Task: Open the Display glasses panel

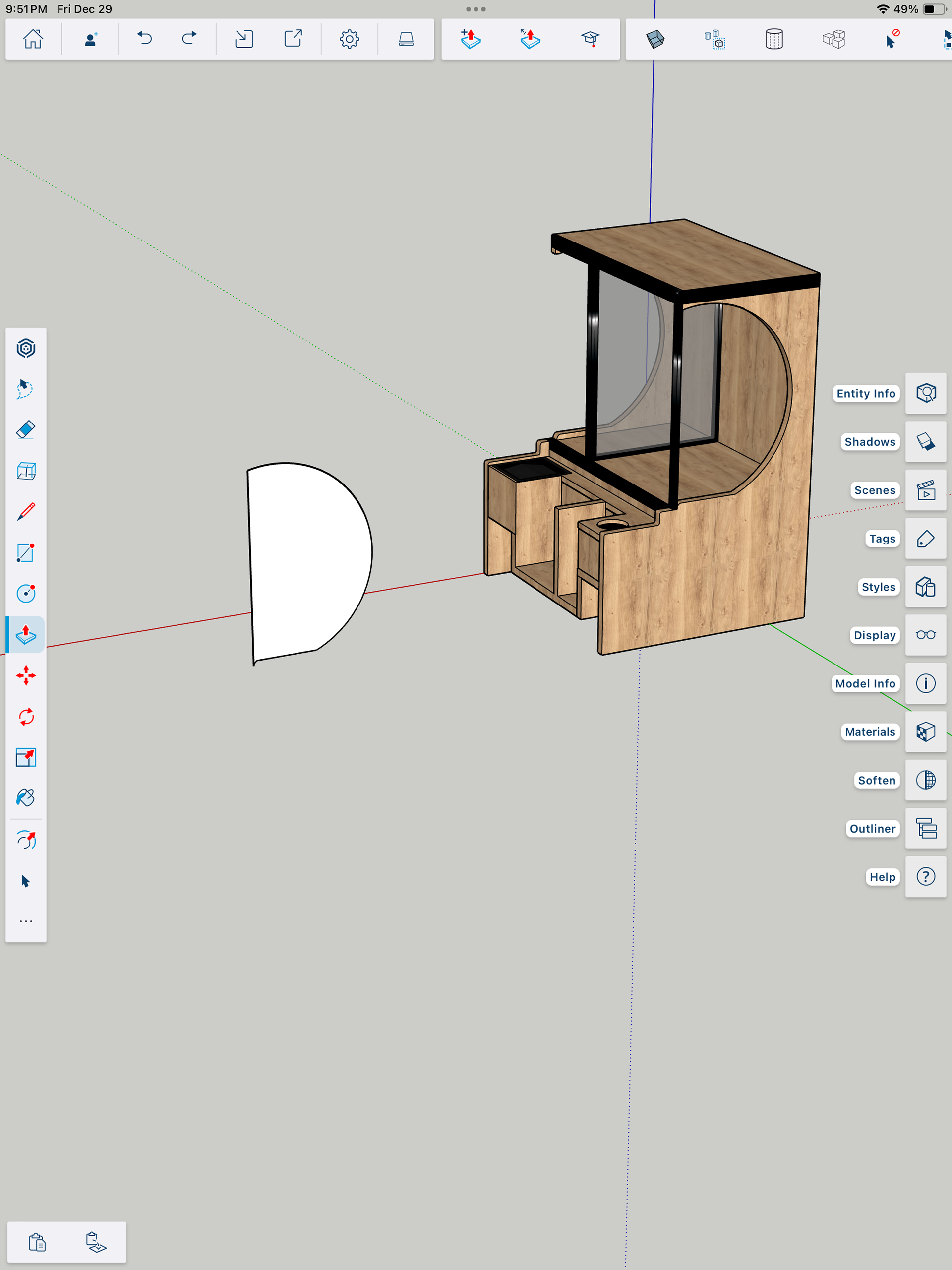Action: pyautogui.click(x=926, y=635)
